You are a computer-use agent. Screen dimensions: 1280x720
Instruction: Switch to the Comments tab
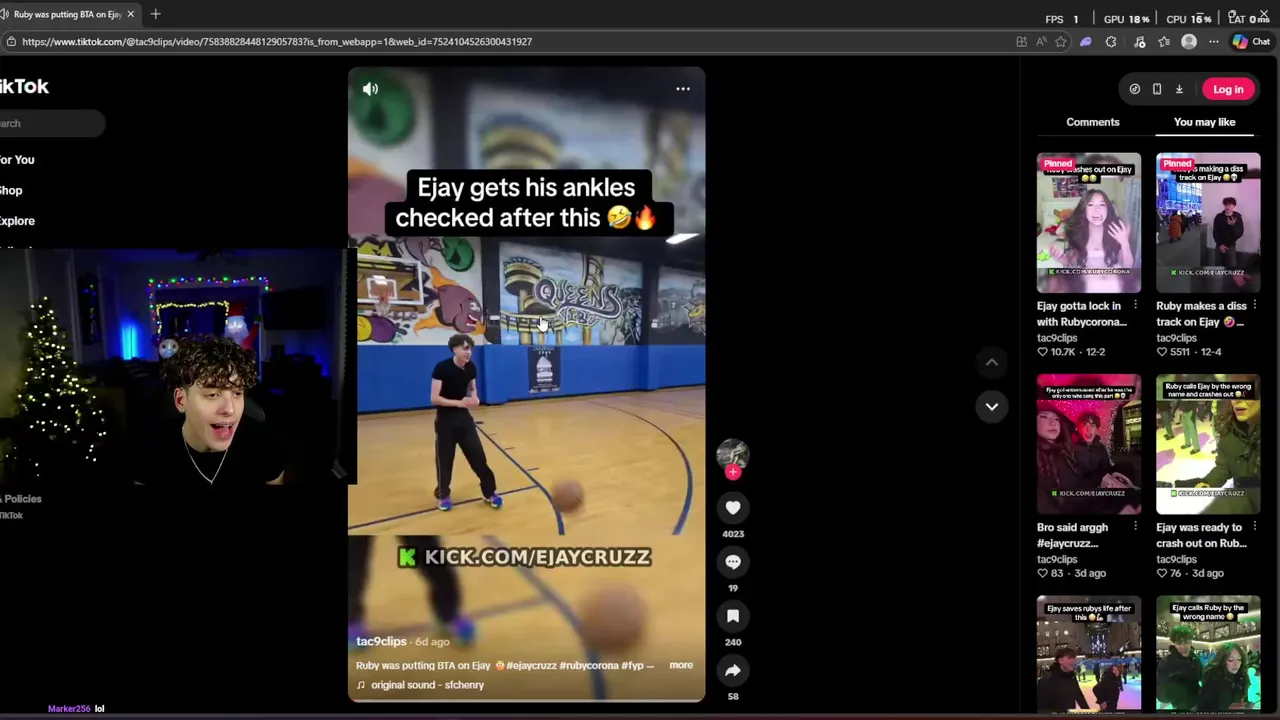click(1093, 122)
